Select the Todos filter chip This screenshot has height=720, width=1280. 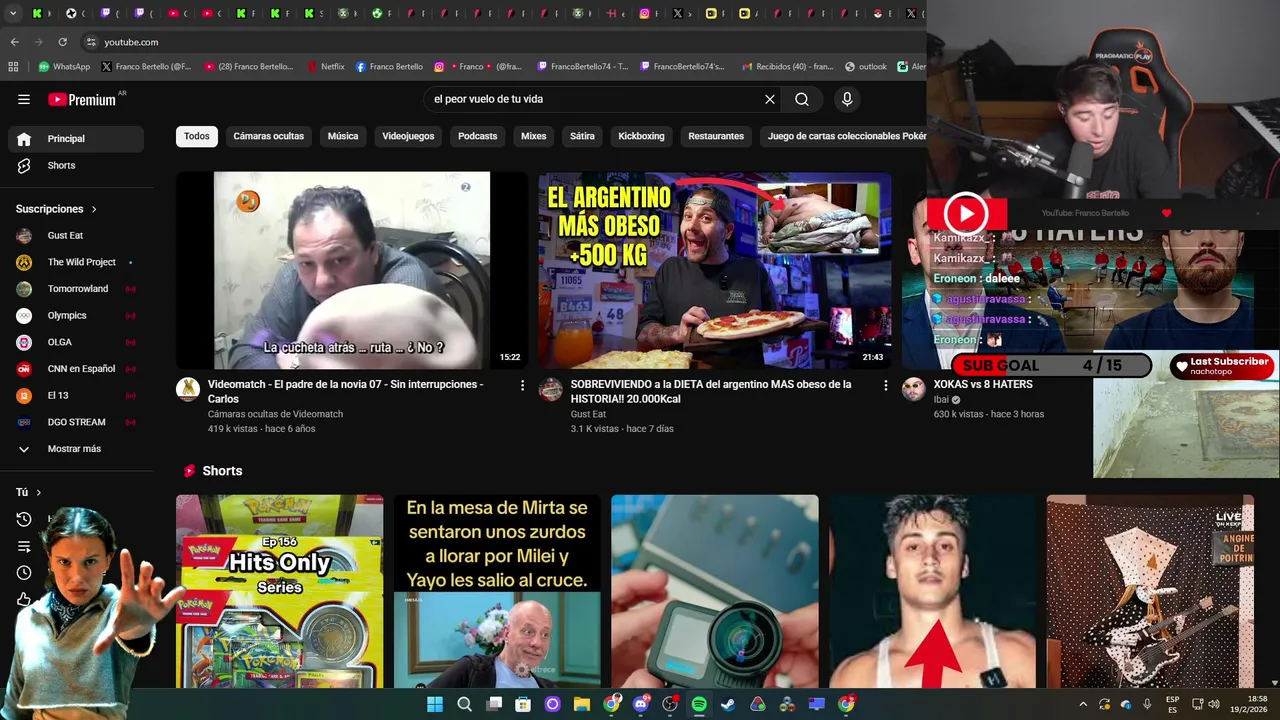point(197,136)
